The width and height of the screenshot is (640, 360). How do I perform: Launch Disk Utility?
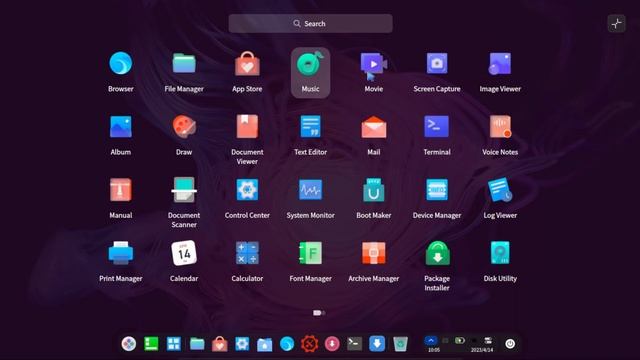coord(500,253)
